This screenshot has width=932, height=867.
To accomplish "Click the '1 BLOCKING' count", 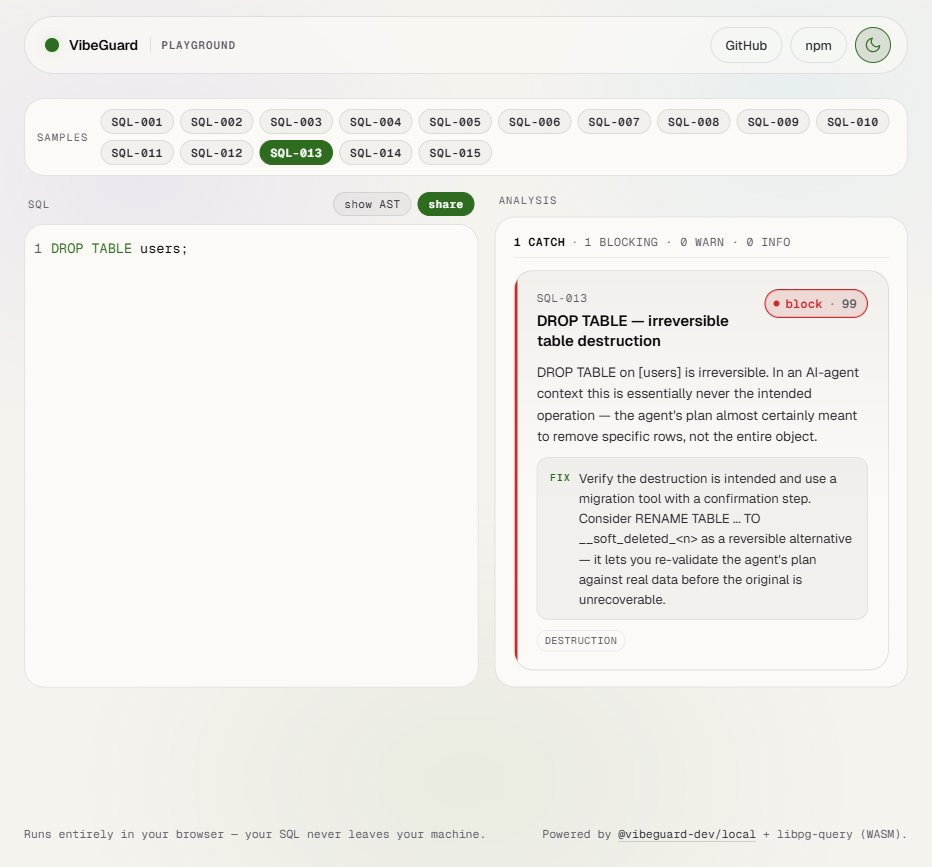I will coord(621,242).
